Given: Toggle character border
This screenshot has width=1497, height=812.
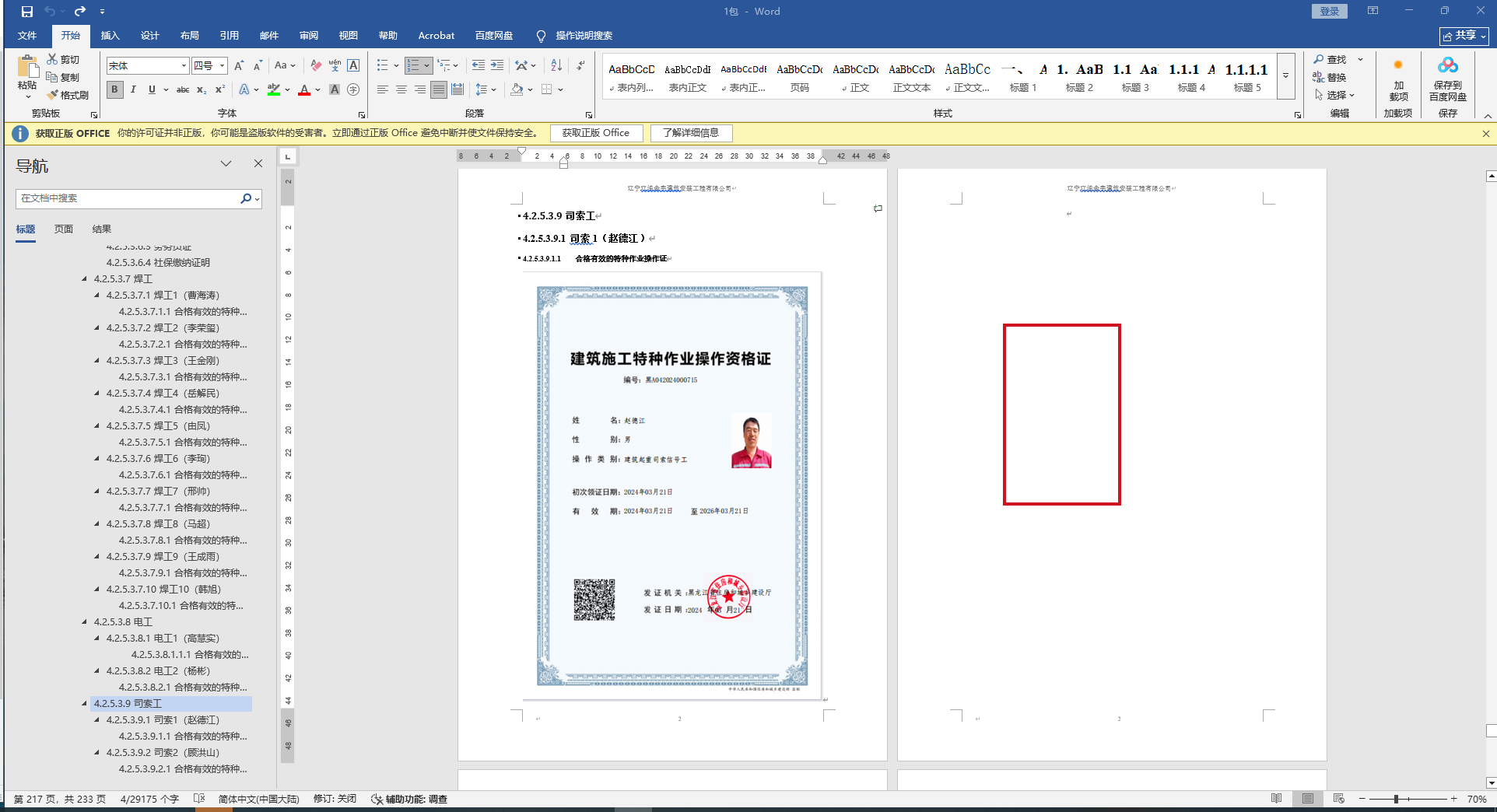Looking at the screenshot, I should click(353, 66).
